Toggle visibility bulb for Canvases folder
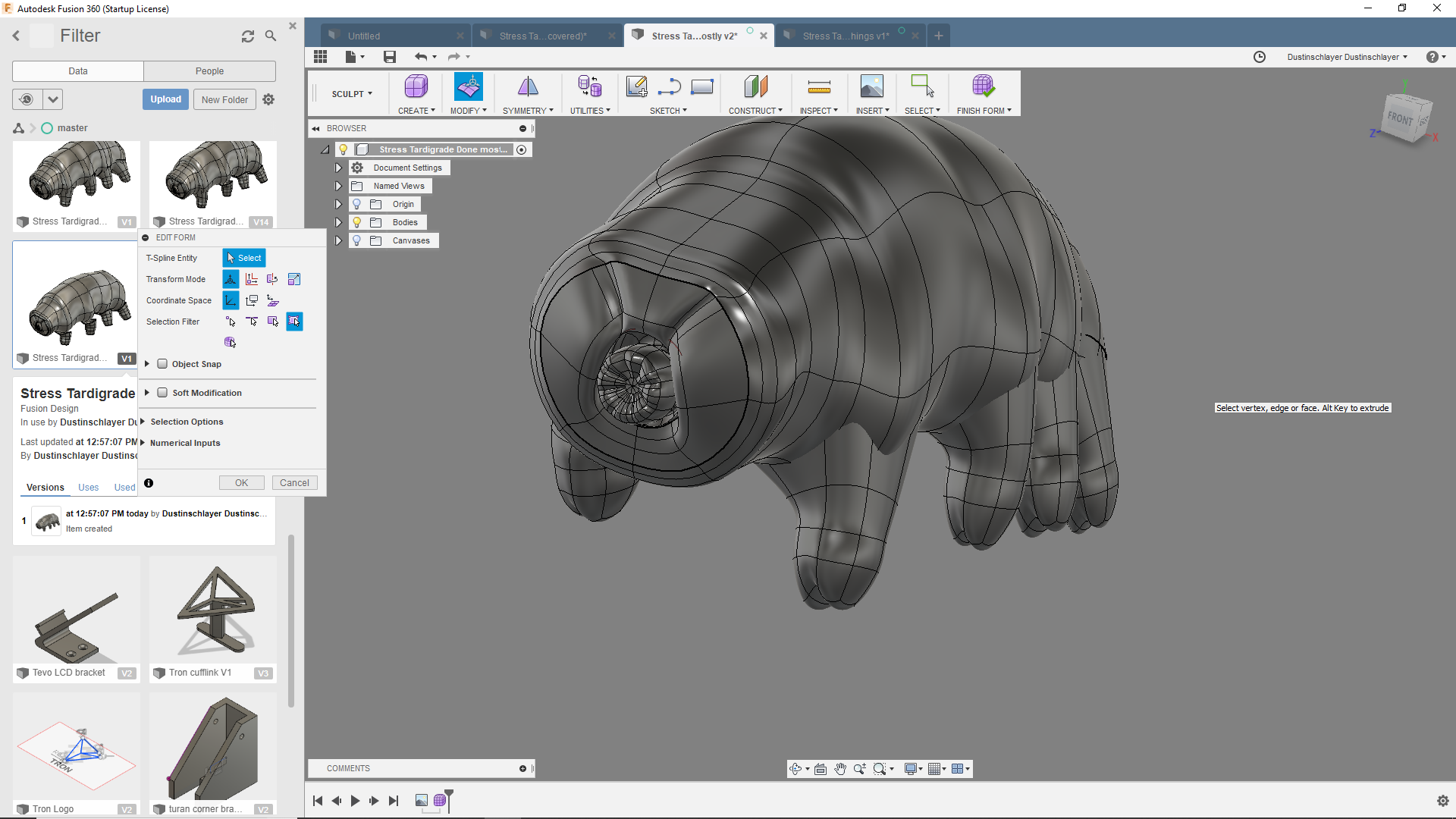Image resolution: width=1456 pixels, height=819 pixels. click(x=357, y=240)
